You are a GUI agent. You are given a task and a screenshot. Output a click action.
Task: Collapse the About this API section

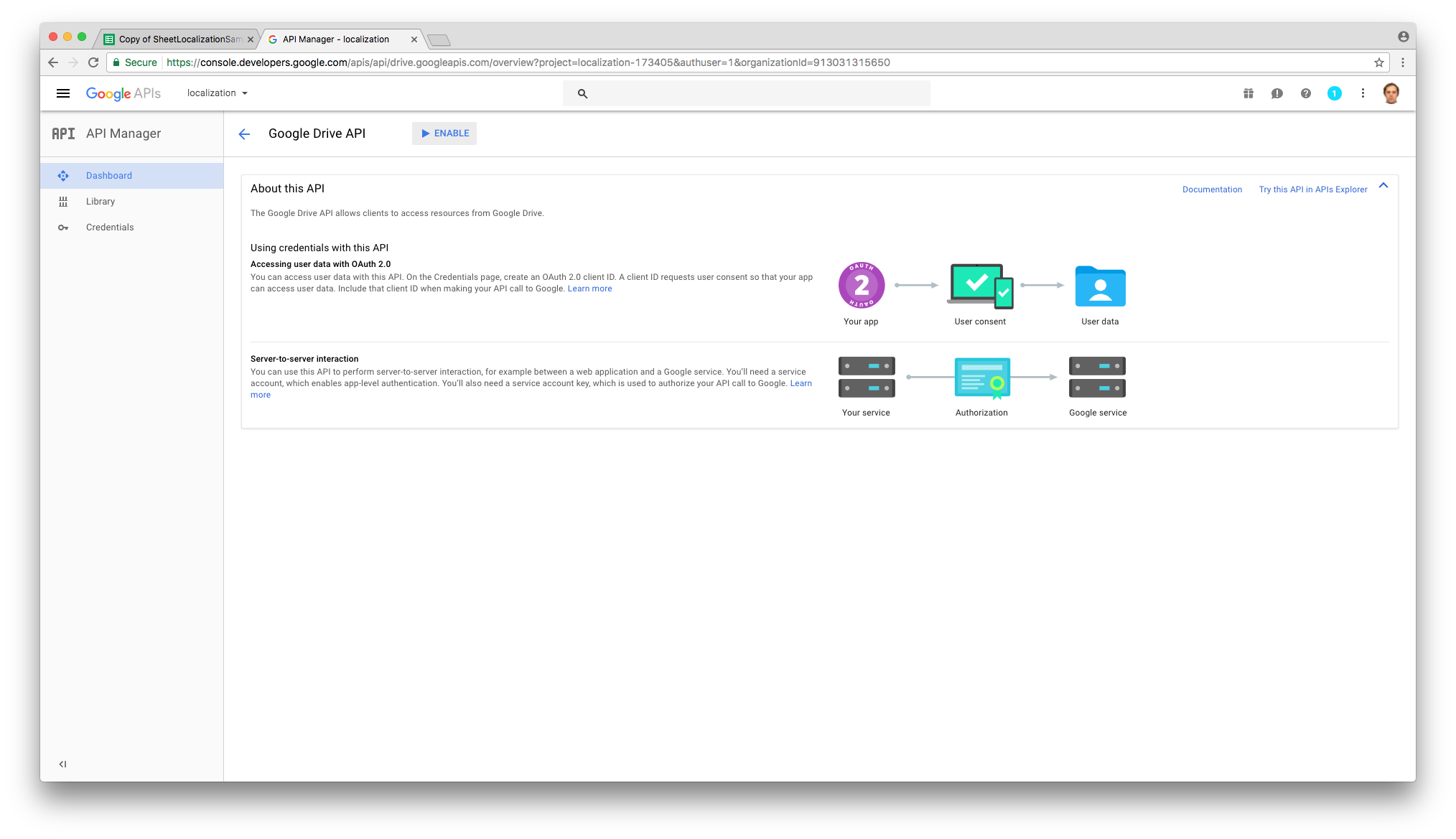click(x=1383, y=186)
